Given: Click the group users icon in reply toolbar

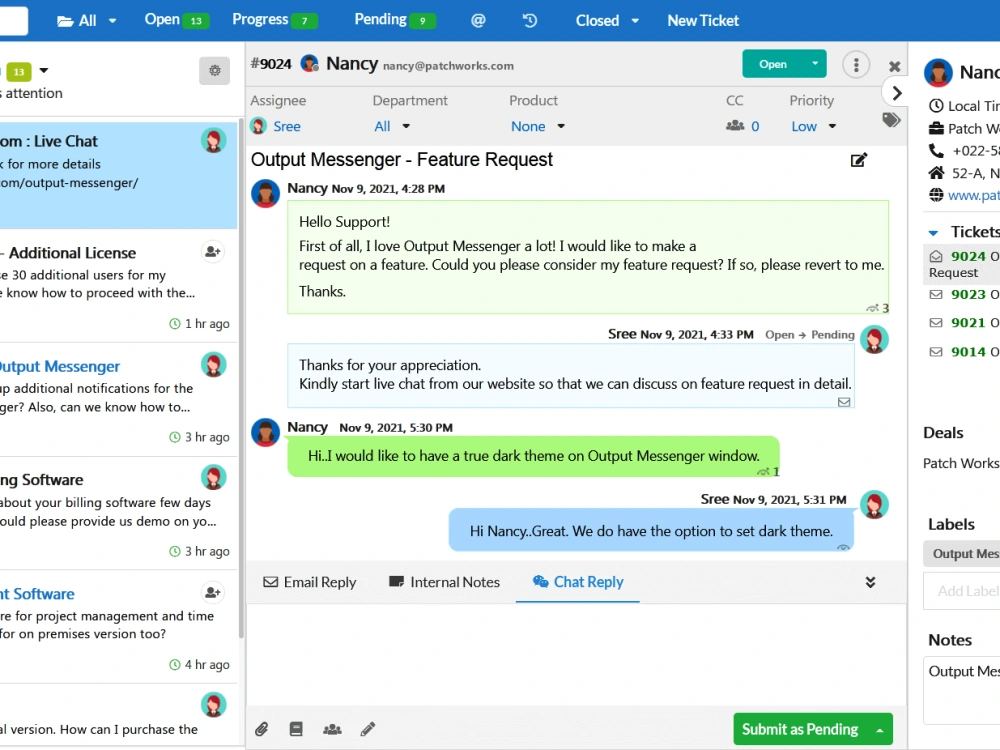Looking at the screenshot, I should click(332, 729).
